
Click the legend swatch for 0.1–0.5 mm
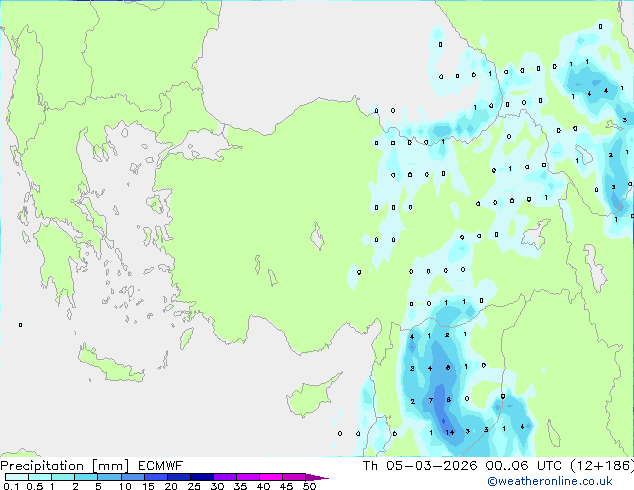[17, 477]
